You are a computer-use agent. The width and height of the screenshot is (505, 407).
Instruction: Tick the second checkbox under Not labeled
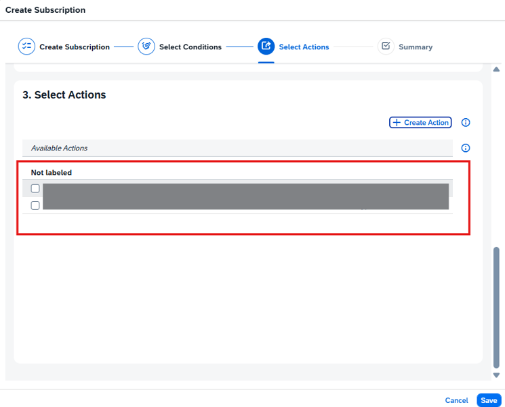click(x=35, y=205)
